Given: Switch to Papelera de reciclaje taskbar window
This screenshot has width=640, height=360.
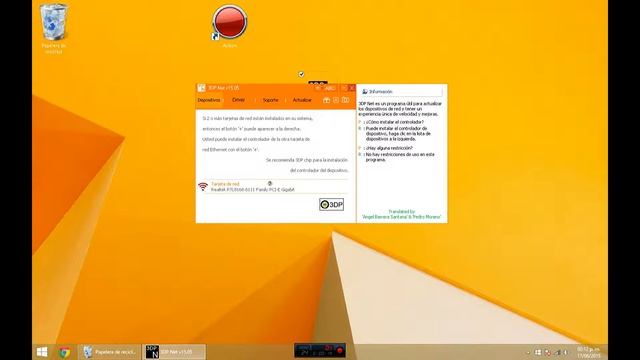Looking at the screenshot, I should [x=109, y=352].
